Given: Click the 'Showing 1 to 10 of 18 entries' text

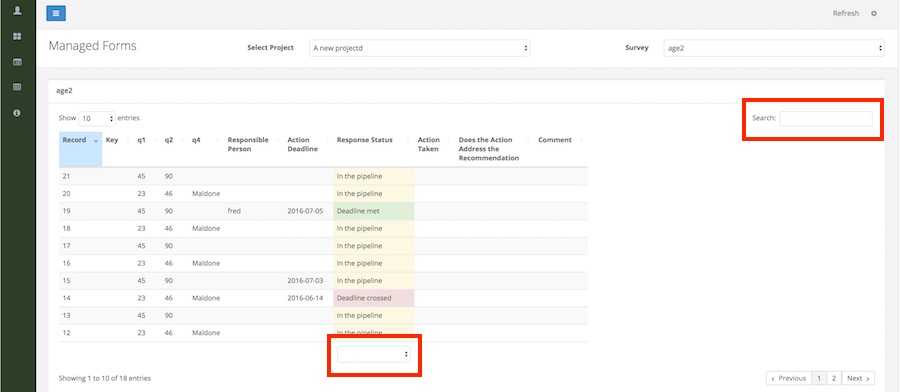Looking at the screenshot, I should (104, 378).
